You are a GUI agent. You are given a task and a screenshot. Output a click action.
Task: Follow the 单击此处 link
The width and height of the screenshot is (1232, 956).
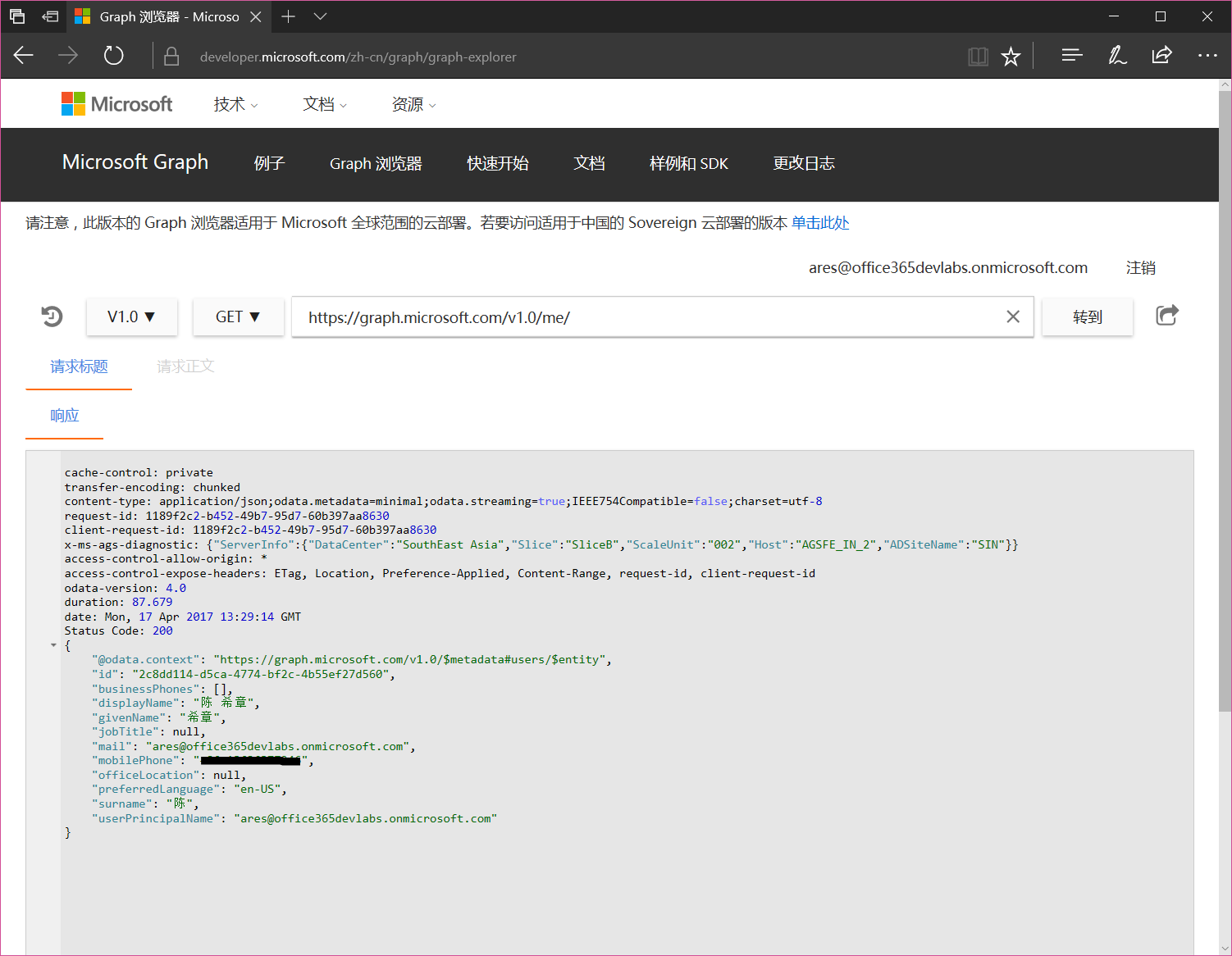tap(819, 223)
